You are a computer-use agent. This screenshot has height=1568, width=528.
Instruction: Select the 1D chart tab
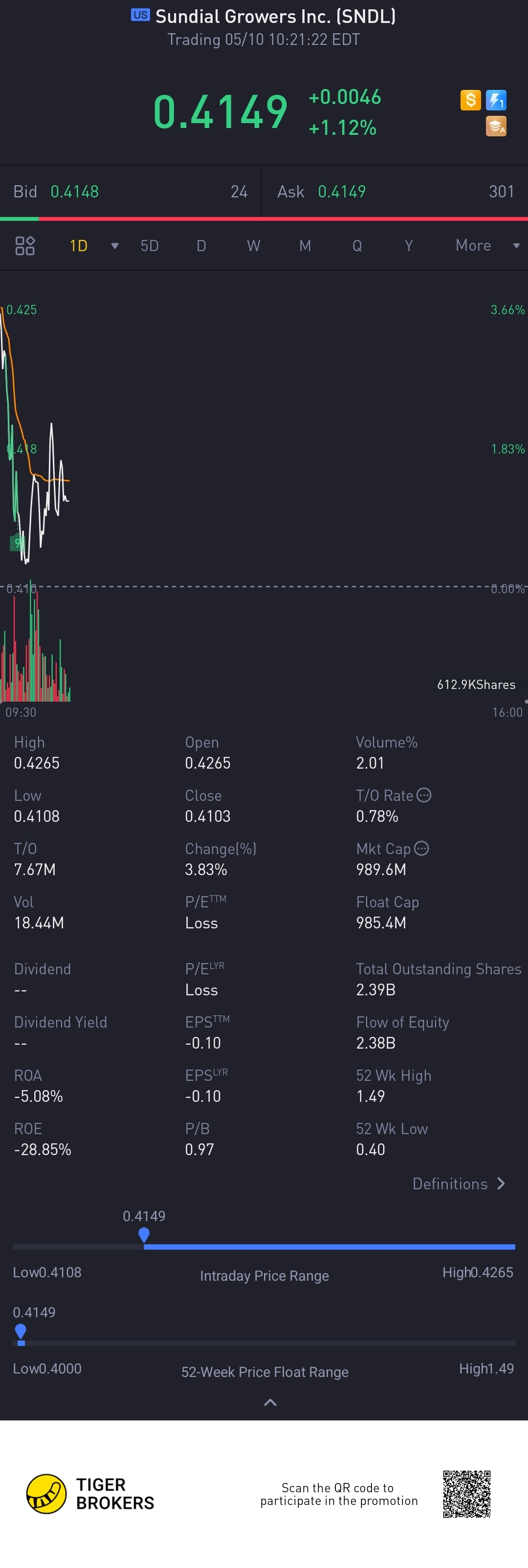point(79,246)
